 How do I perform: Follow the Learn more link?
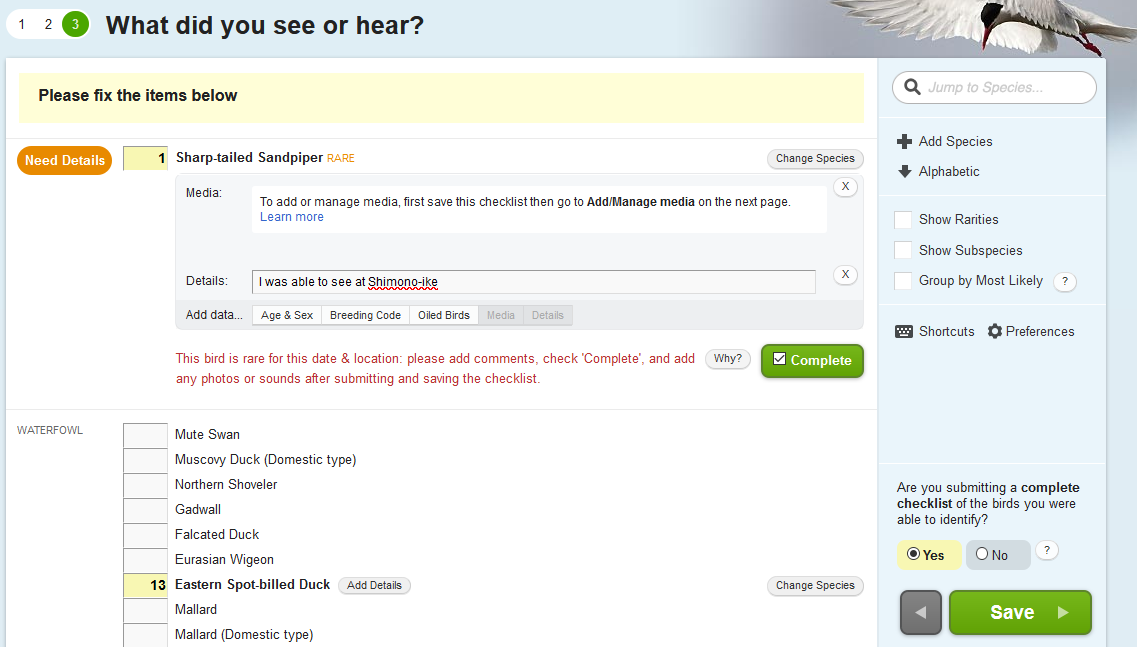[292, 217]
